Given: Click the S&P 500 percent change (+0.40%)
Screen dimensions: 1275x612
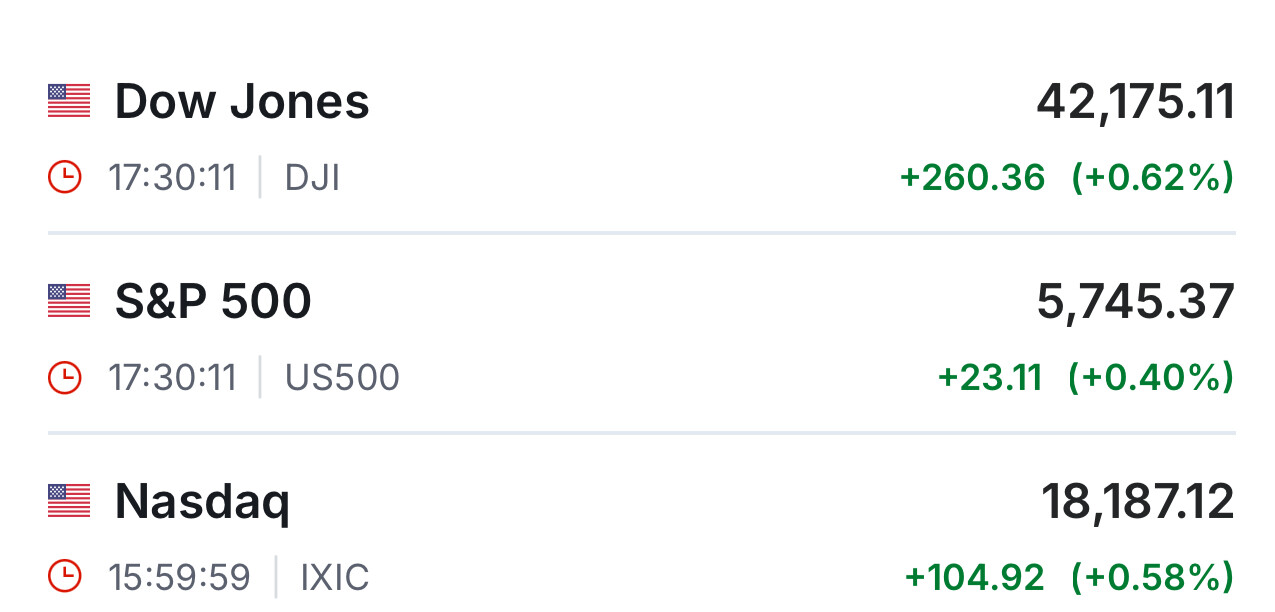Looking at the screenshot, I should click(x=1151, y=378).
